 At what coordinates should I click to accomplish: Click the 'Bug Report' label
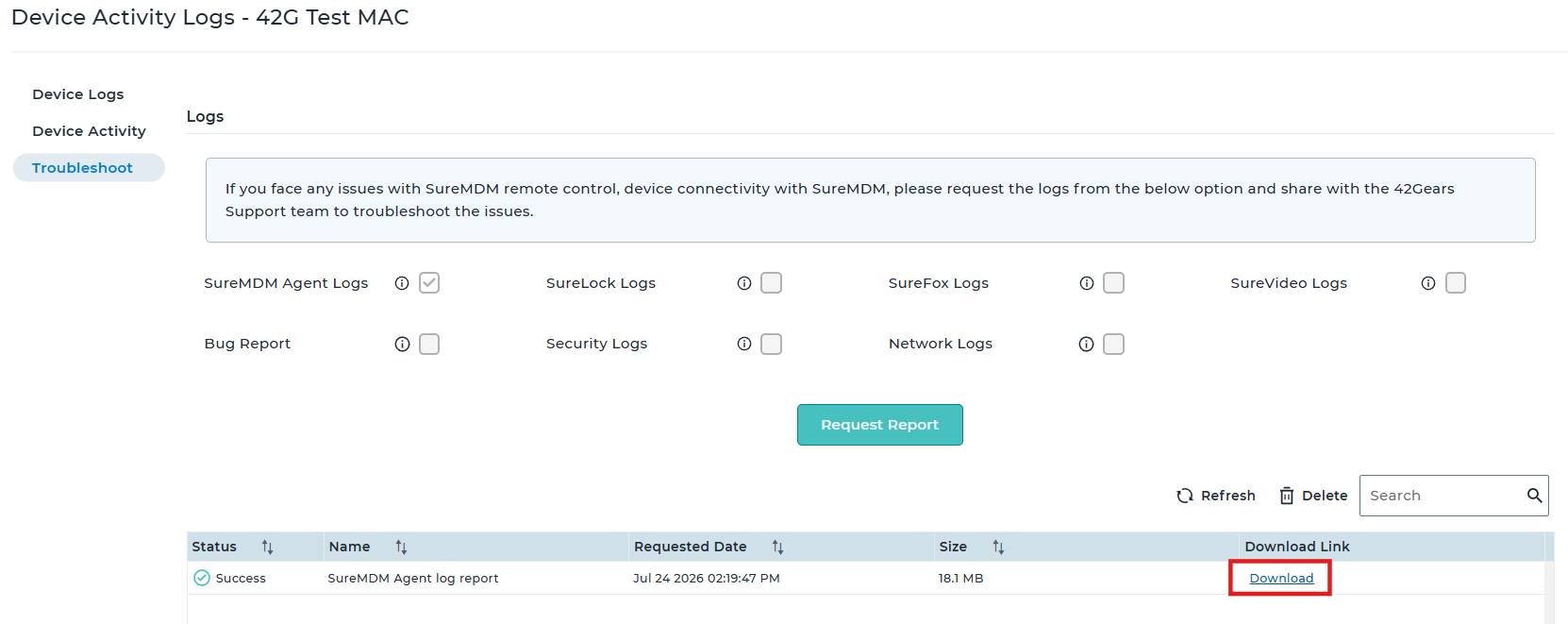pos(247,344)
